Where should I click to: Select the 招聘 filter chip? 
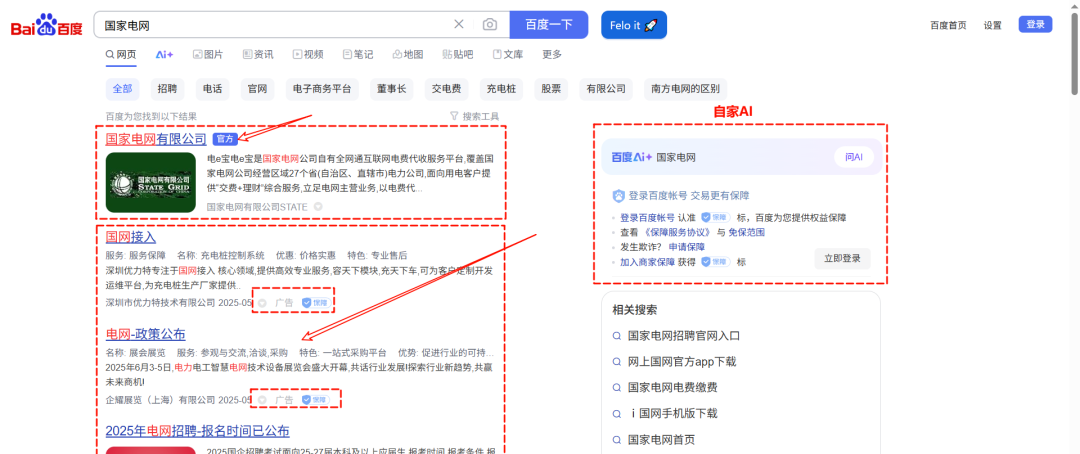[x=167, y=89]
